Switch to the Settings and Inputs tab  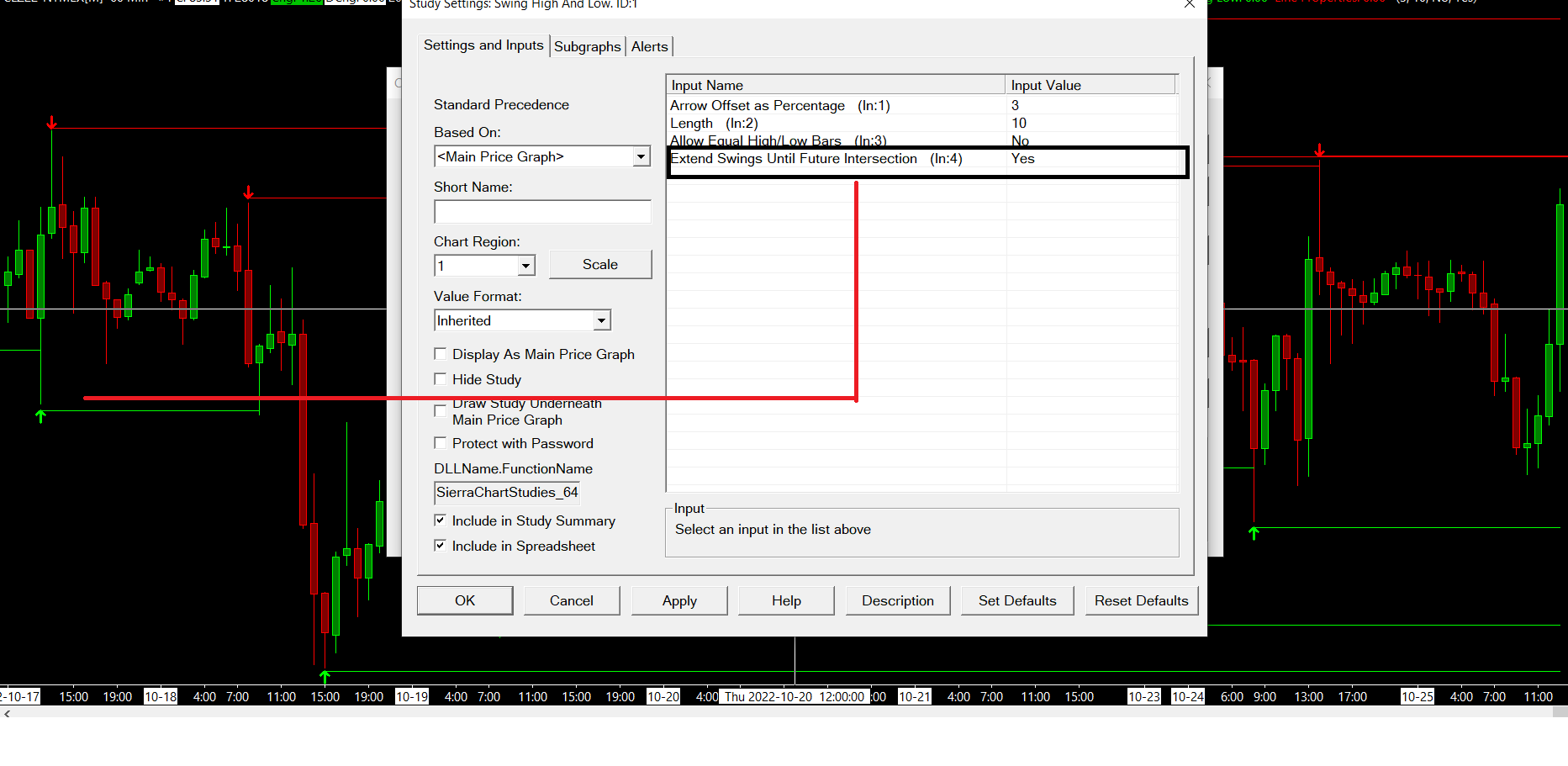(x=483, y=45)
